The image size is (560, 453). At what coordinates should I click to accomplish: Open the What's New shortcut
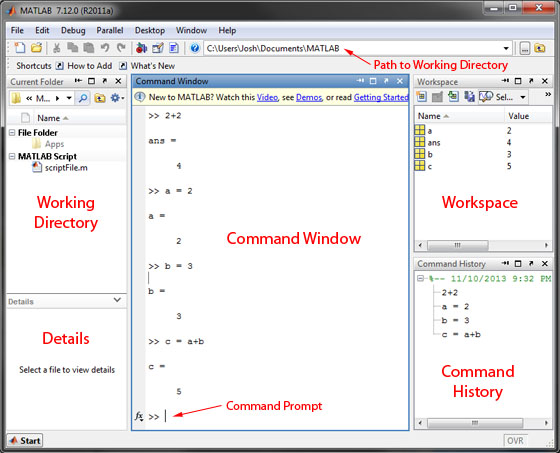pos(147,66)
